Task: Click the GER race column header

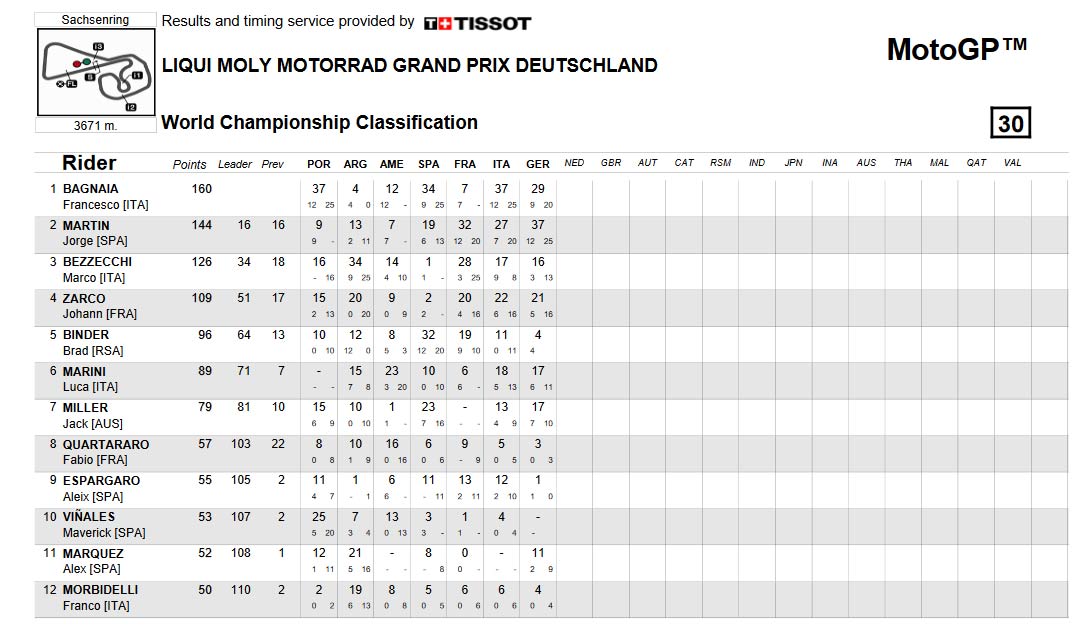Action: (538, 164)
